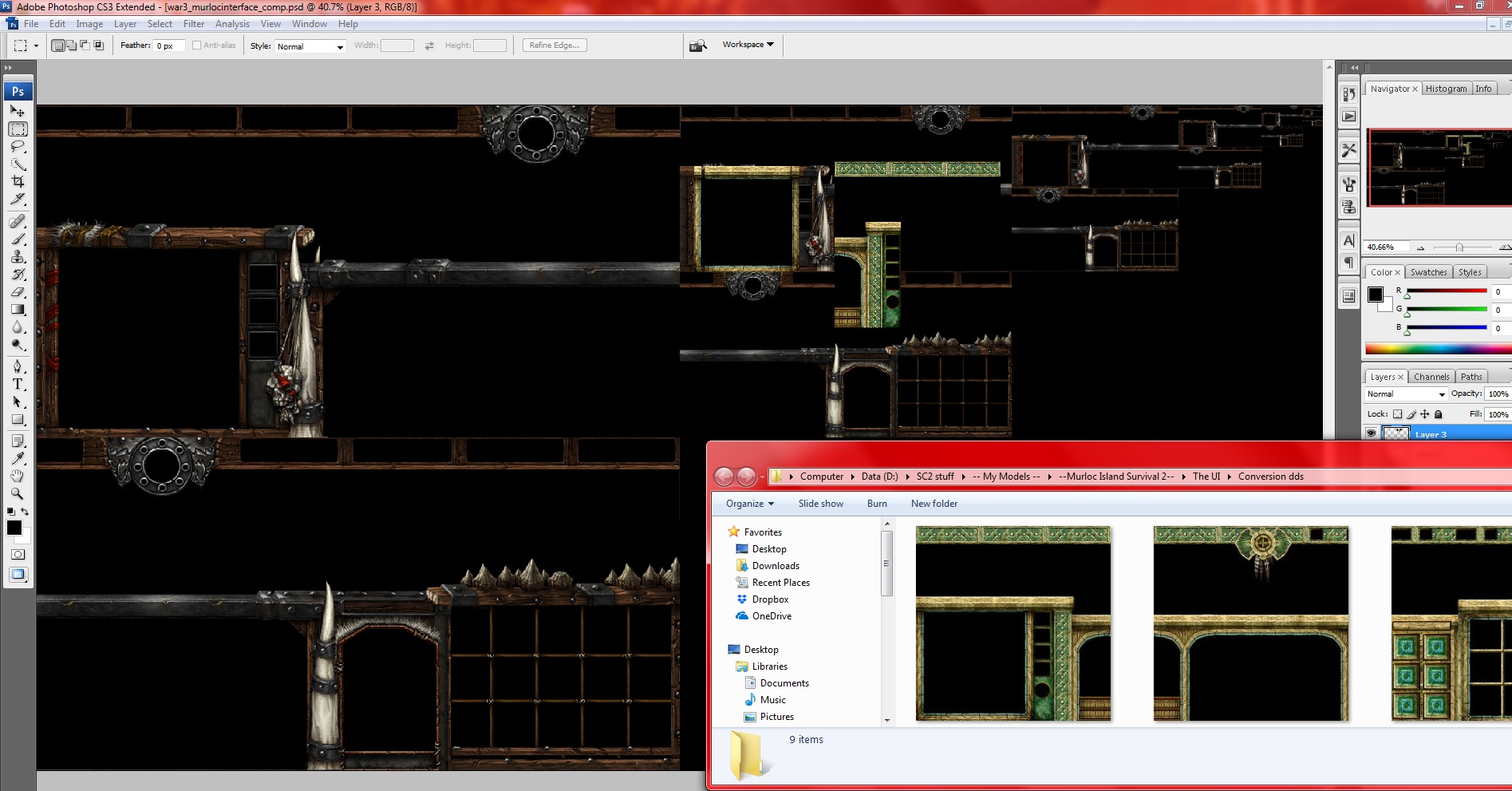Select the Blur tool

[18, 326]
